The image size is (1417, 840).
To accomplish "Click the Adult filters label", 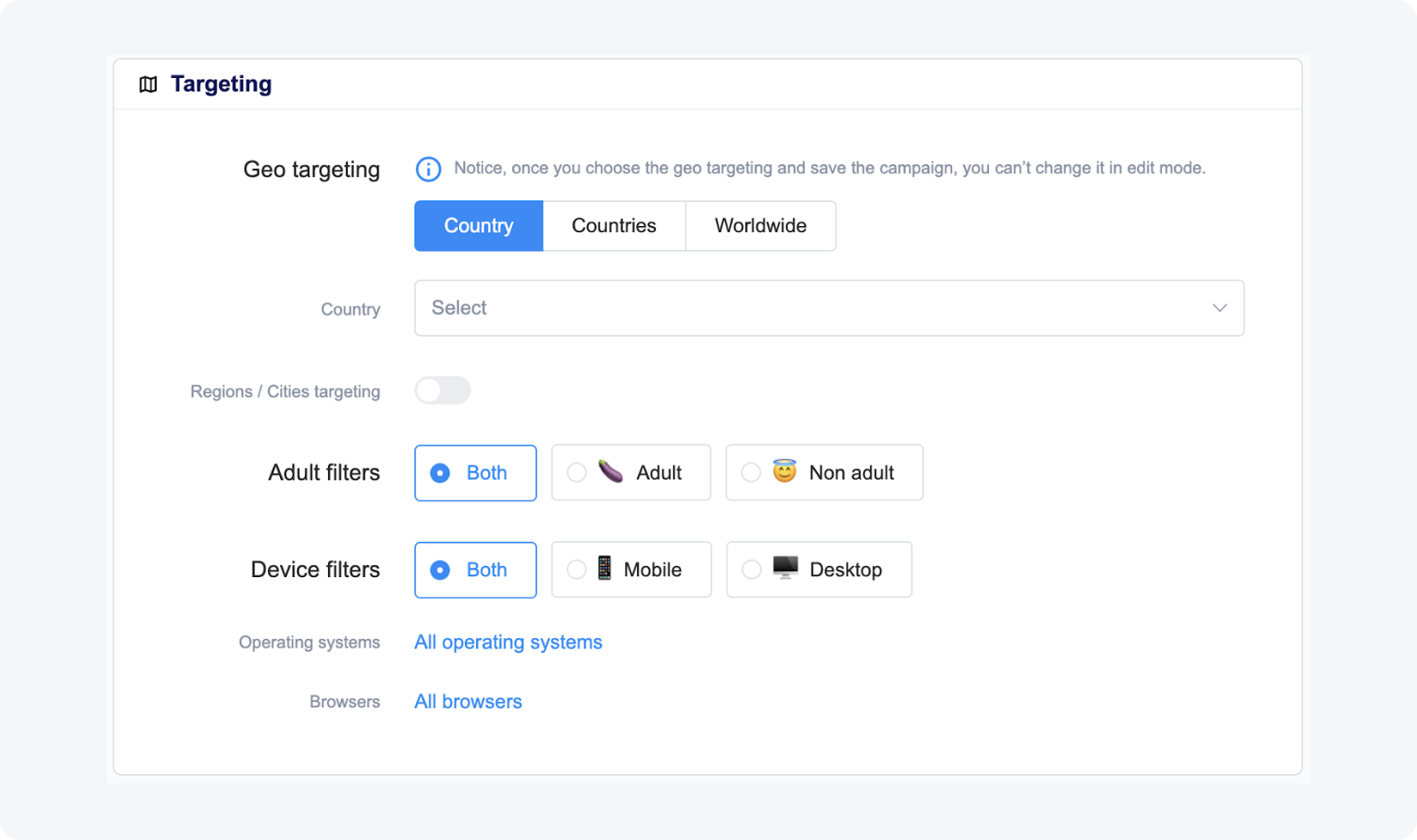I will 324,473.
